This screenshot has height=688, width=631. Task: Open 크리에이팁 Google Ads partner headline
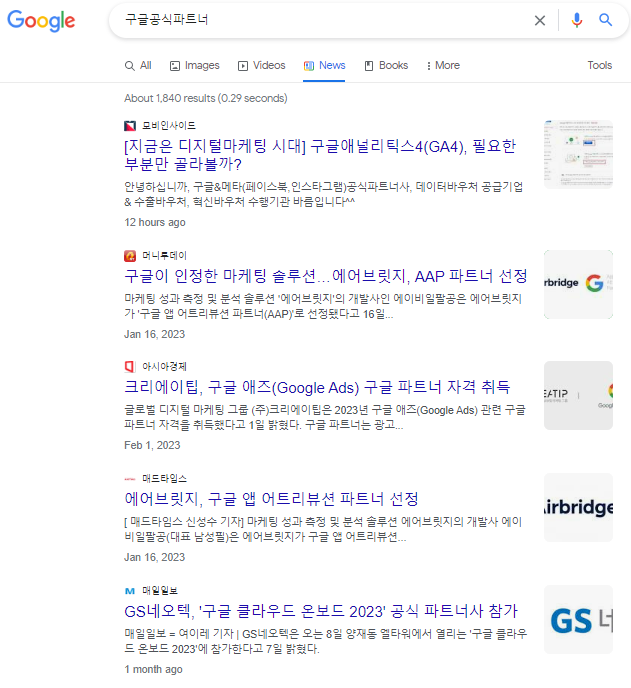point(317,387)
